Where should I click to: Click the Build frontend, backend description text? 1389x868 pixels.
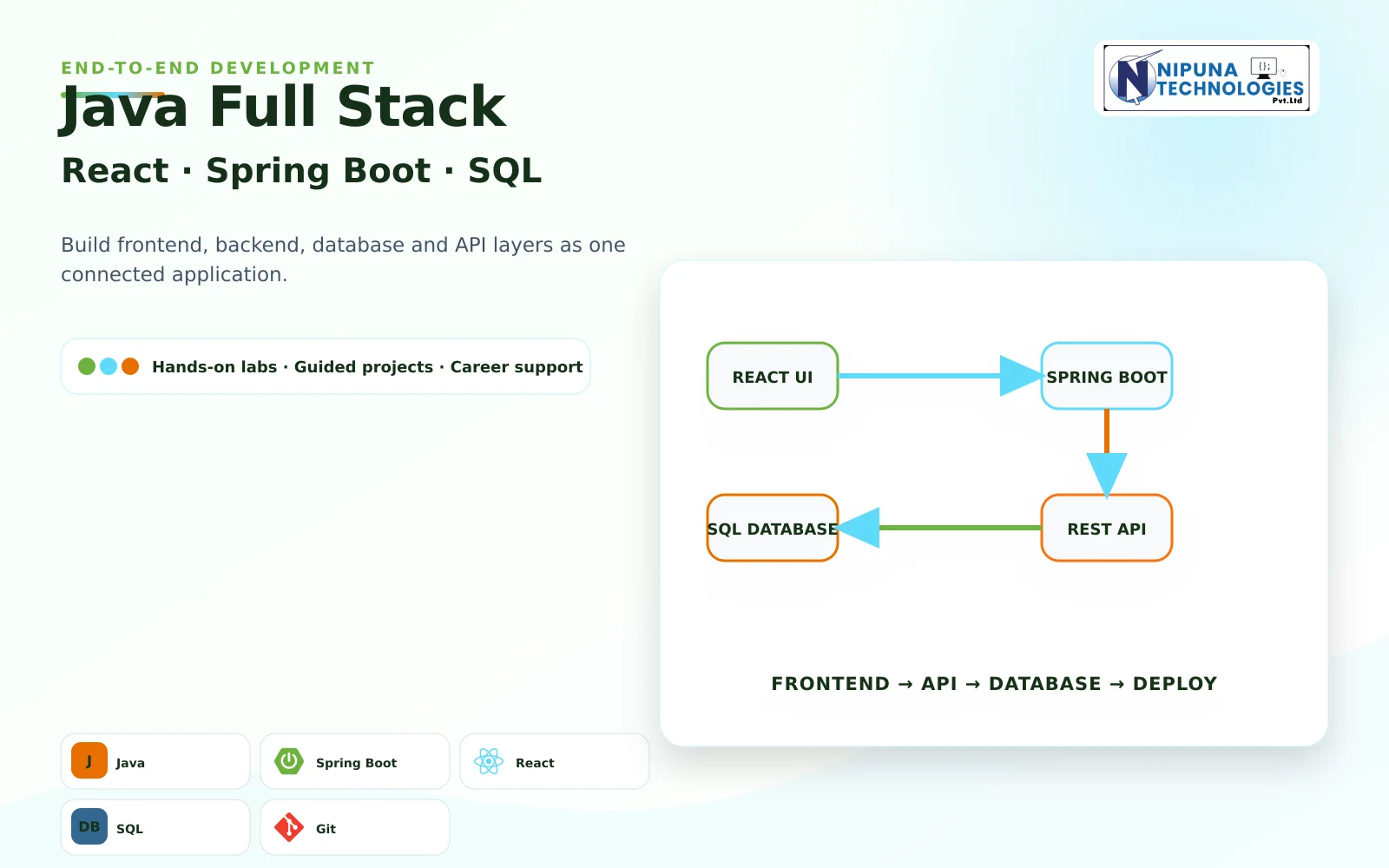(343, 260)
